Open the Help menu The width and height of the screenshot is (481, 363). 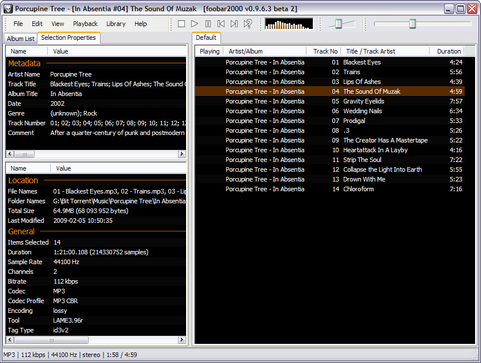tap(141, 24)
